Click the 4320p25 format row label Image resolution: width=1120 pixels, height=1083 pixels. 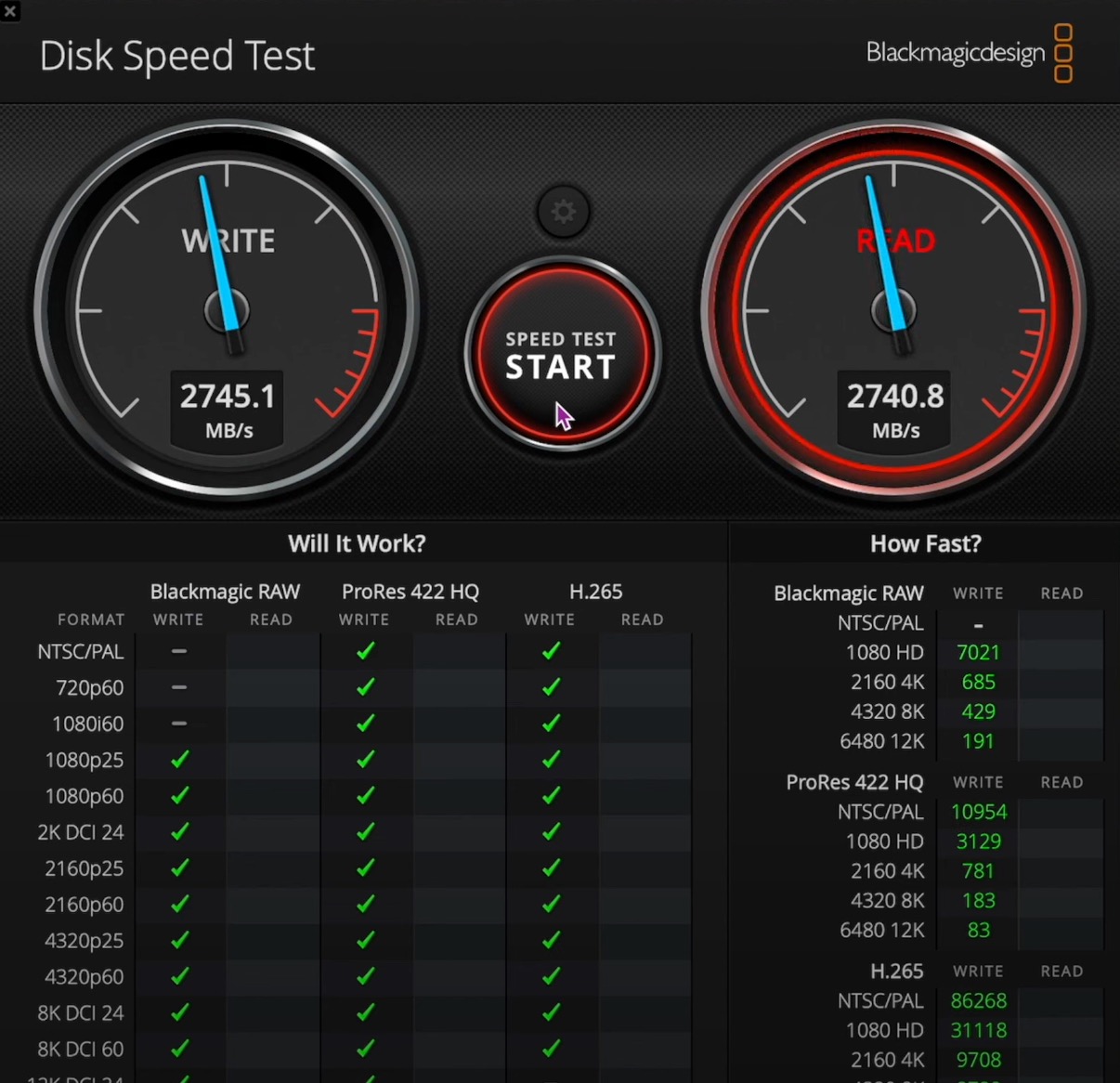pyautogui.click(x=84, y=942)
